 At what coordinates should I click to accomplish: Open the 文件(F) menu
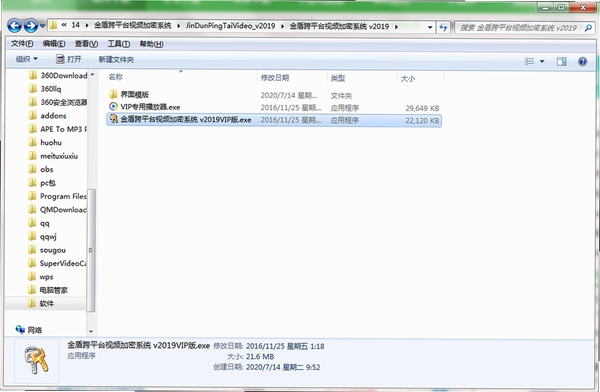click(22, 44)
